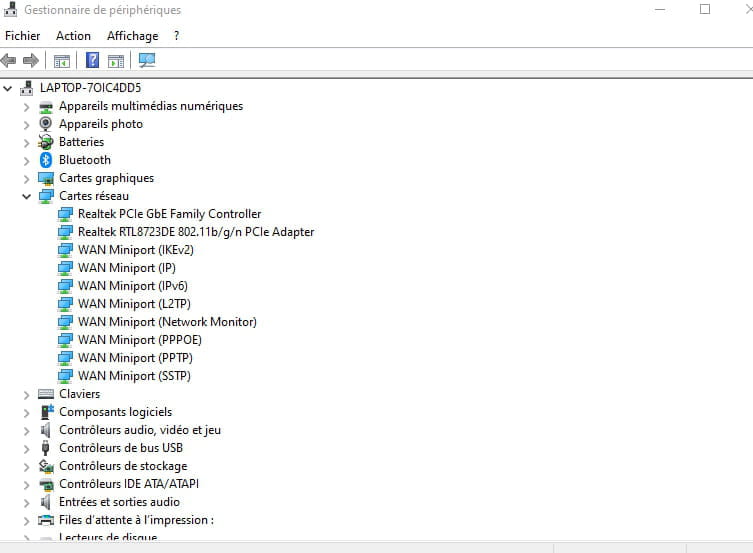Click the Bluetooth category icon
The width and height of the screenshot is (753, 553).
point(46,160)
